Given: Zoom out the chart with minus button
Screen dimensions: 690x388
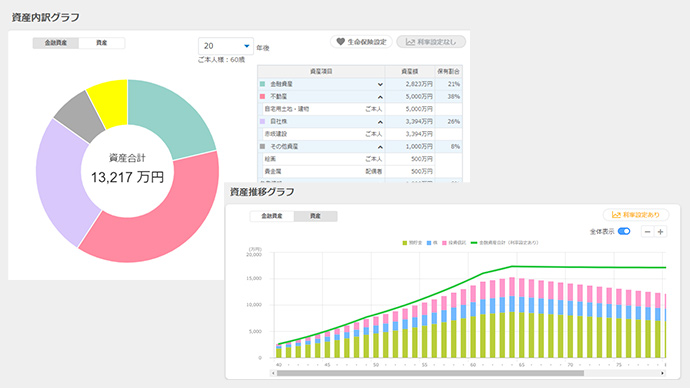Looking at the screenshot, I should tap(647, 232).
